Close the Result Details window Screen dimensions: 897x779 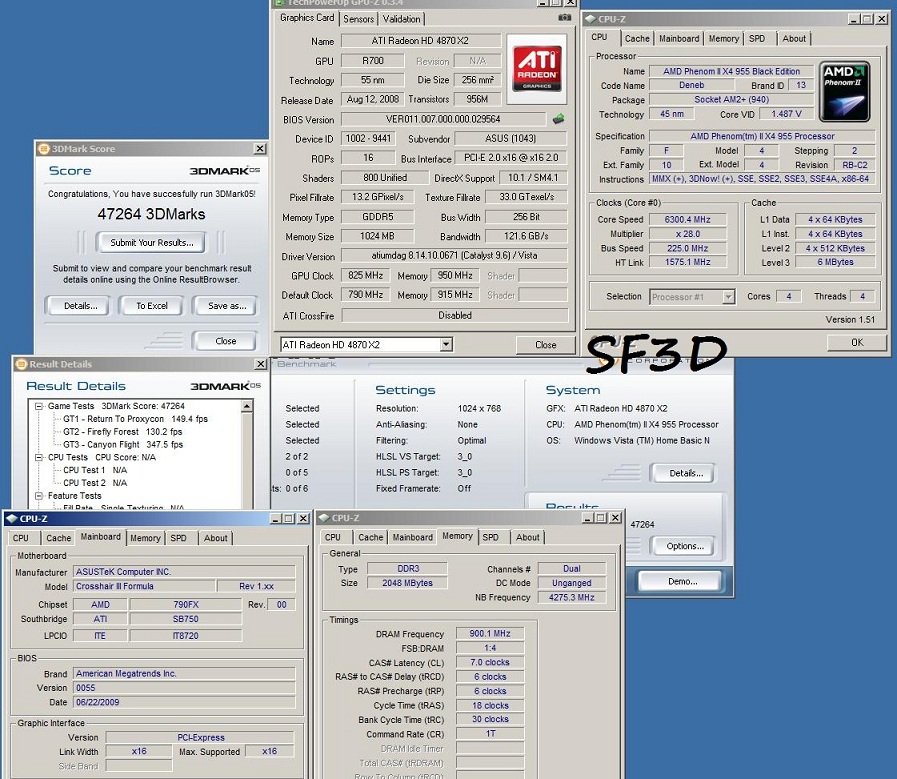(260, 364)
